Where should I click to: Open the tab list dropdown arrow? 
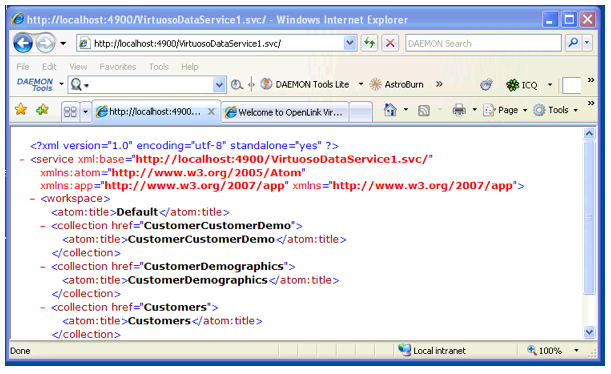pyautogui.click(x=85, y=112)
